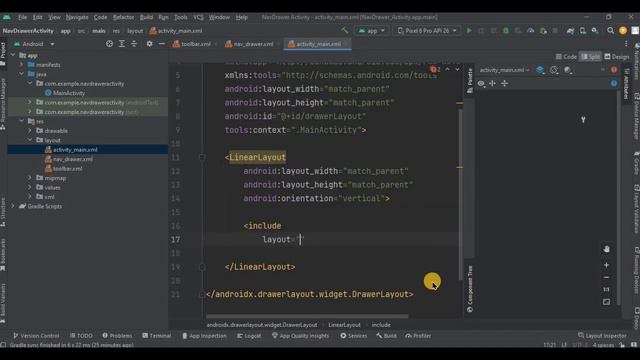The height and width of the screenshot is (360, 640).
Task: Toggle the Project tool window stripe button
Action: click(3, 53)
